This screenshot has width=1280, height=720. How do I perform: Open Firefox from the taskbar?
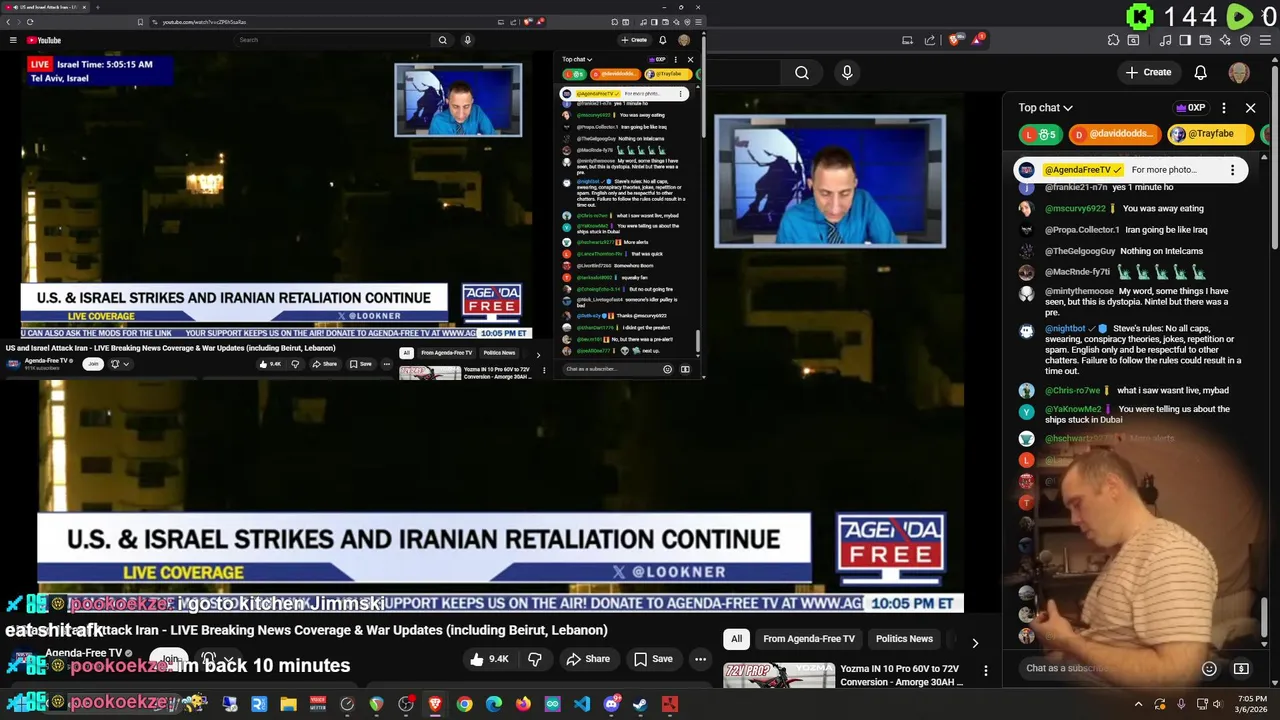523,704
